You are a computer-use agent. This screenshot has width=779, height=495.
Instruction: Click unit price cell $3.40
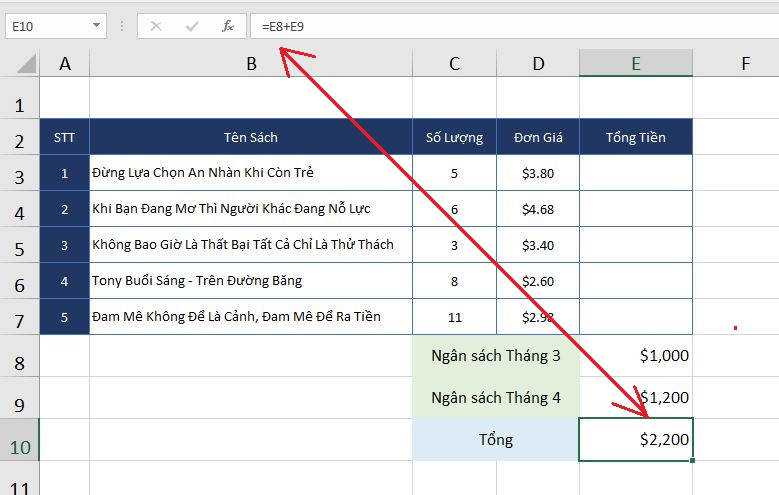pyautogui.click(x=538, y=245)
